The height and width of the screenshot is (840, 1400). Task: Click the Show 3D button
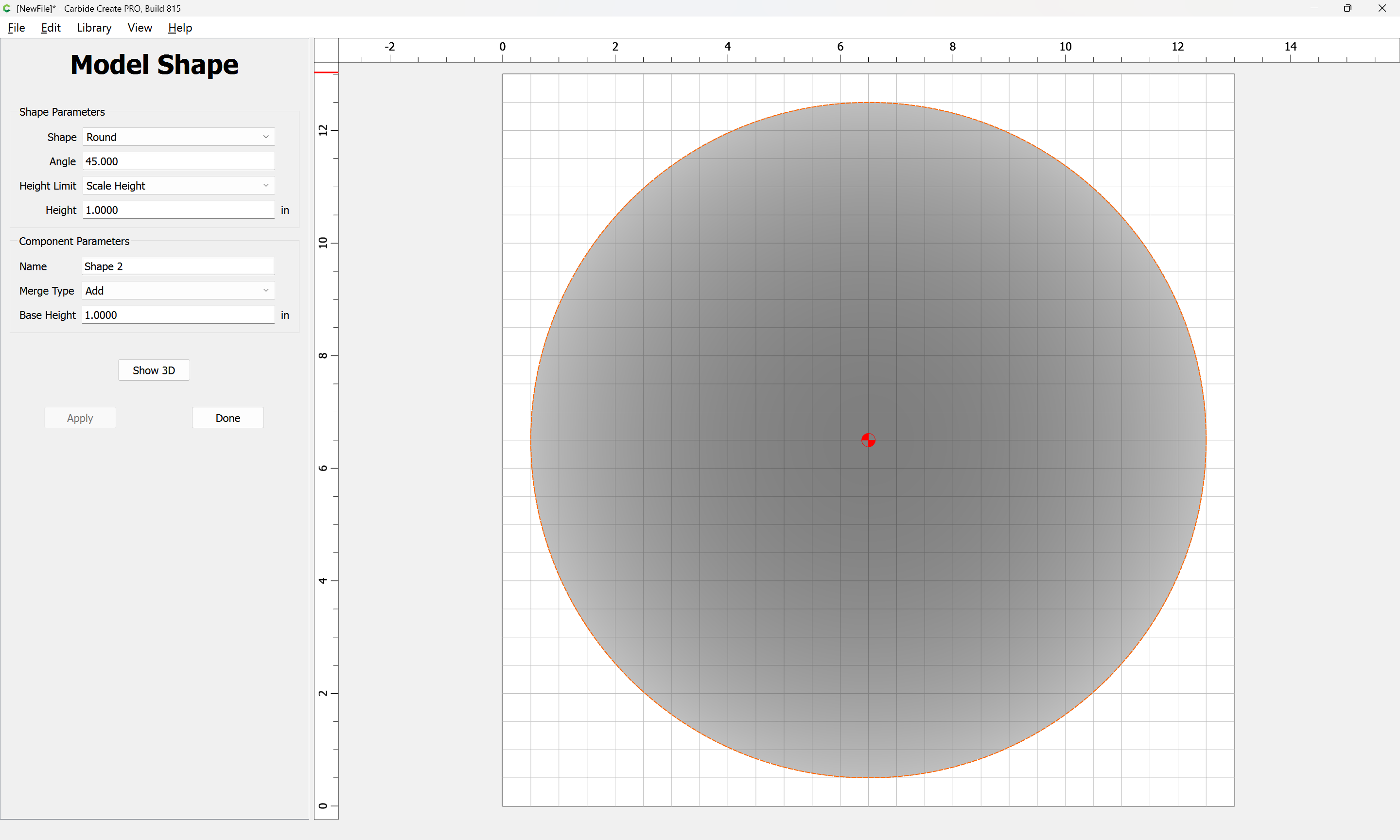pyautogui.click(x=154, y=370)
